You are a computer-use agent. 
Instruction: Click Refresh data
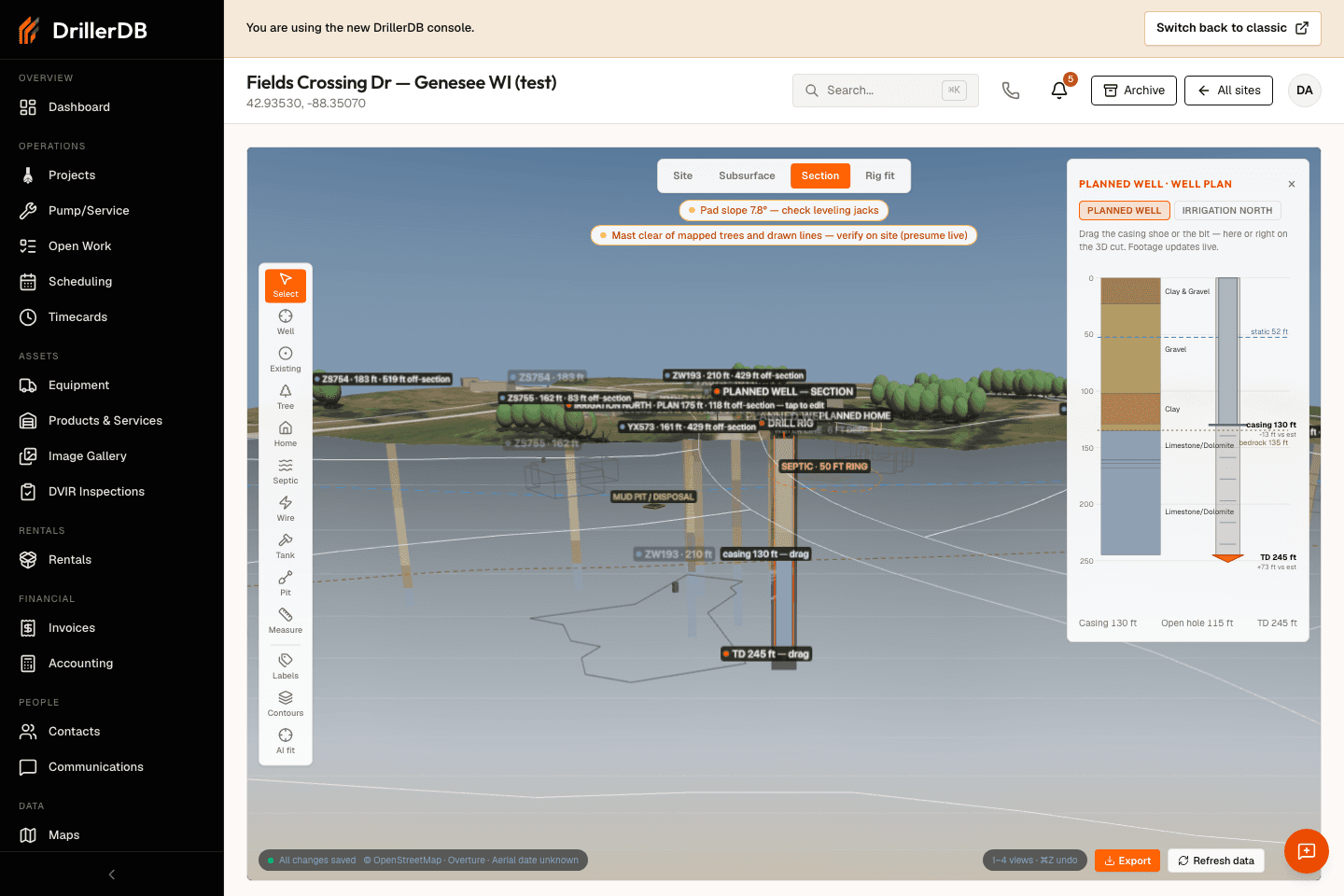point(1216,861)
